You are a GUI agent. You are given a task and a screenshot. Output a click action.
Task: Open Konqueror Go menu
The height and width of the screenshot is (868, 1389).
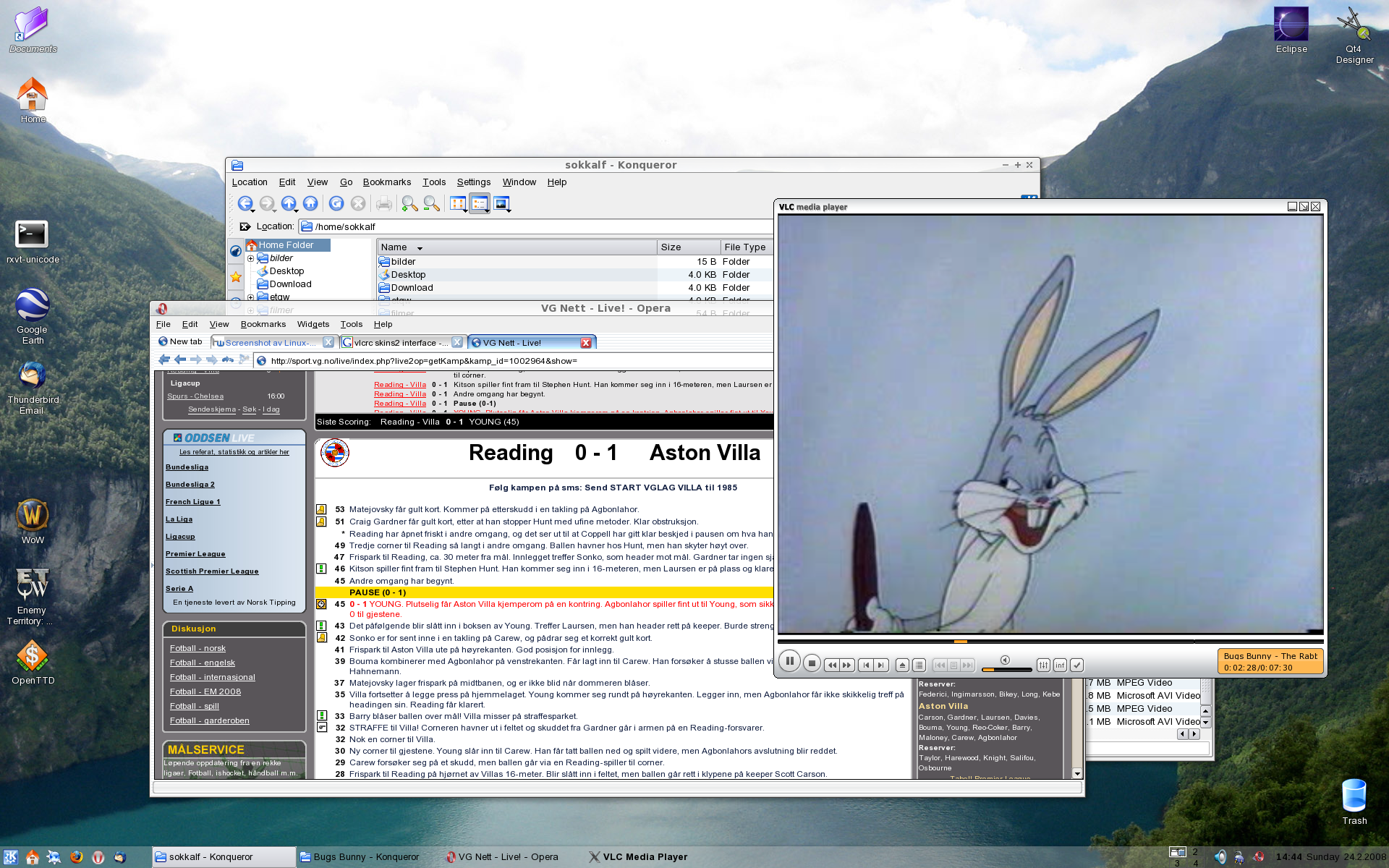(346, 182)
